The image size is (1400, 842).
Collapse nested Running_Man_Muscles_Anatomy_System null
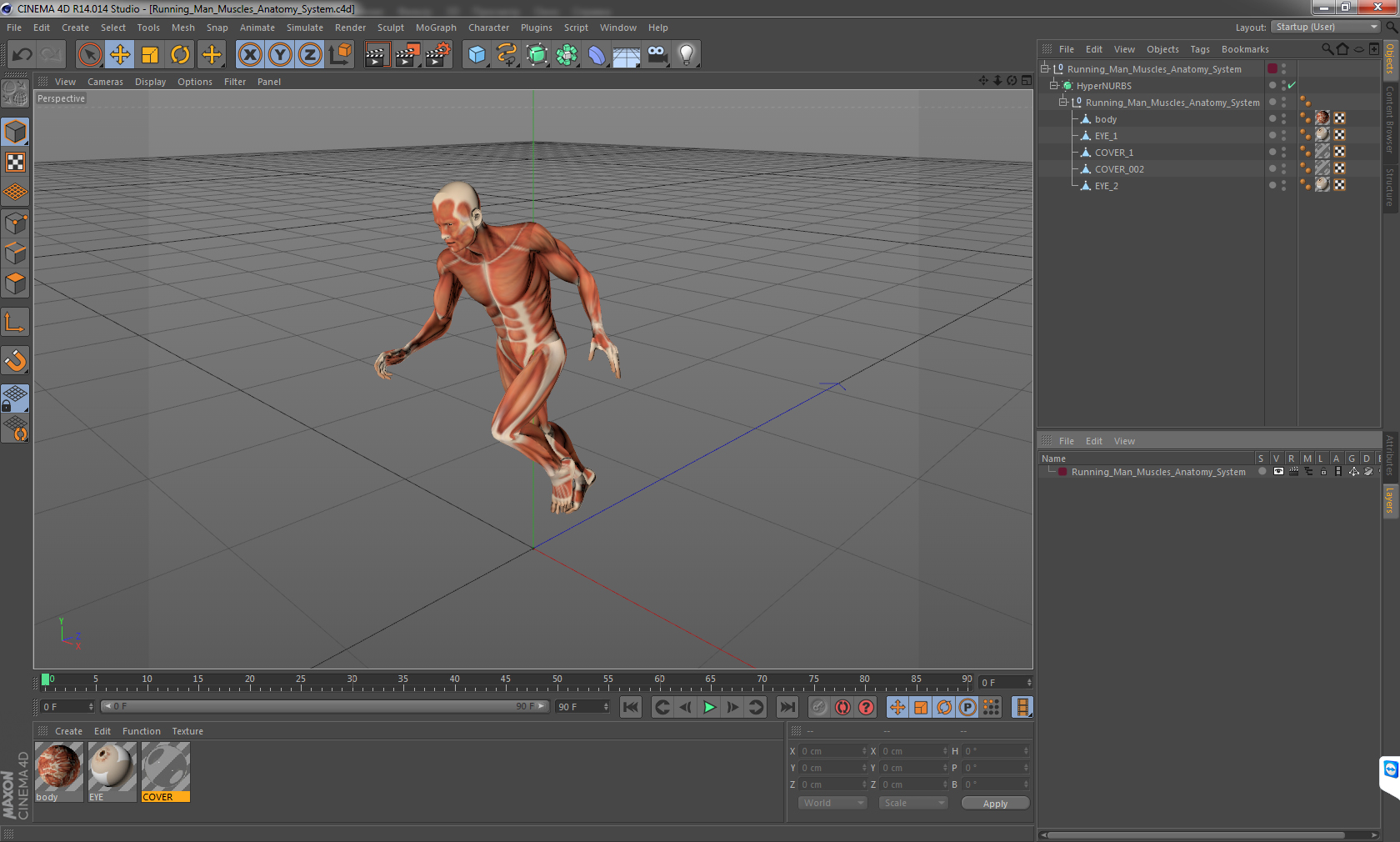(1063, 103)
